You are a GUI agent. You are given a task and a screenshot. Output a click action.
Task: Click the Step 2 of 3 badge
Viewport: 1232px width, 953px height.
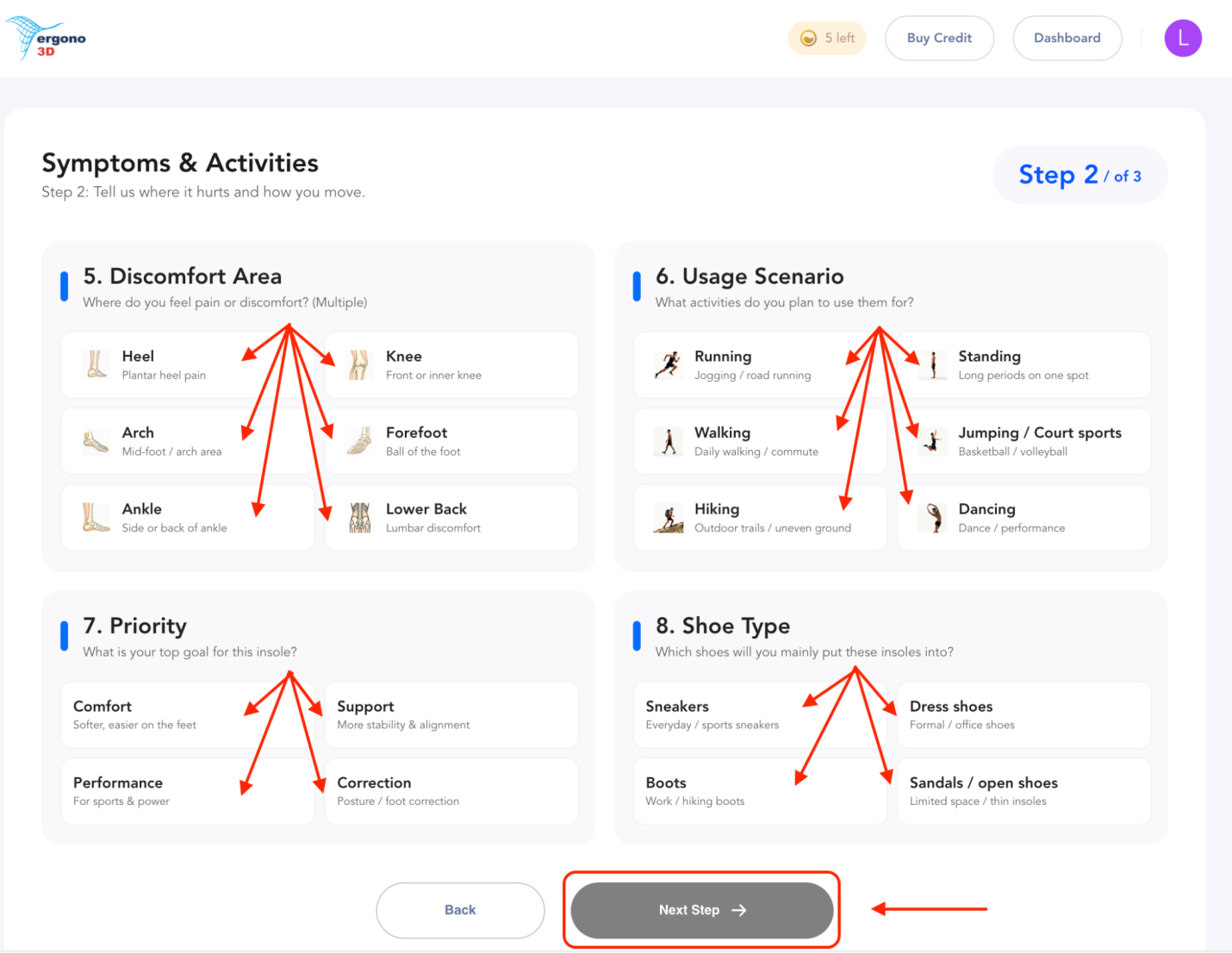(1080, 174)
